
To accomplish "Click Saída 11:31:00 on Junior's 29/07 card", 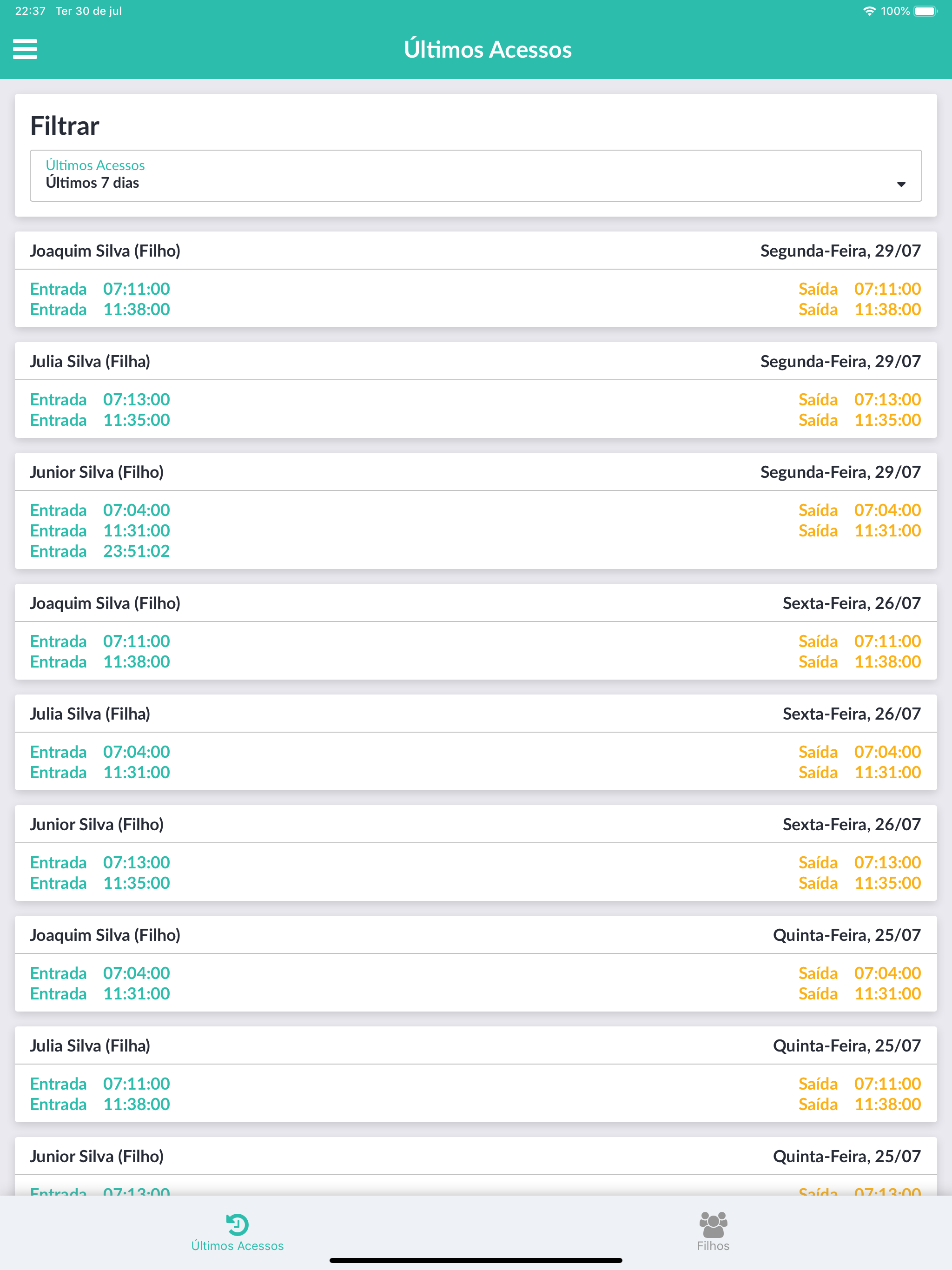I will [x=859, y=531].
